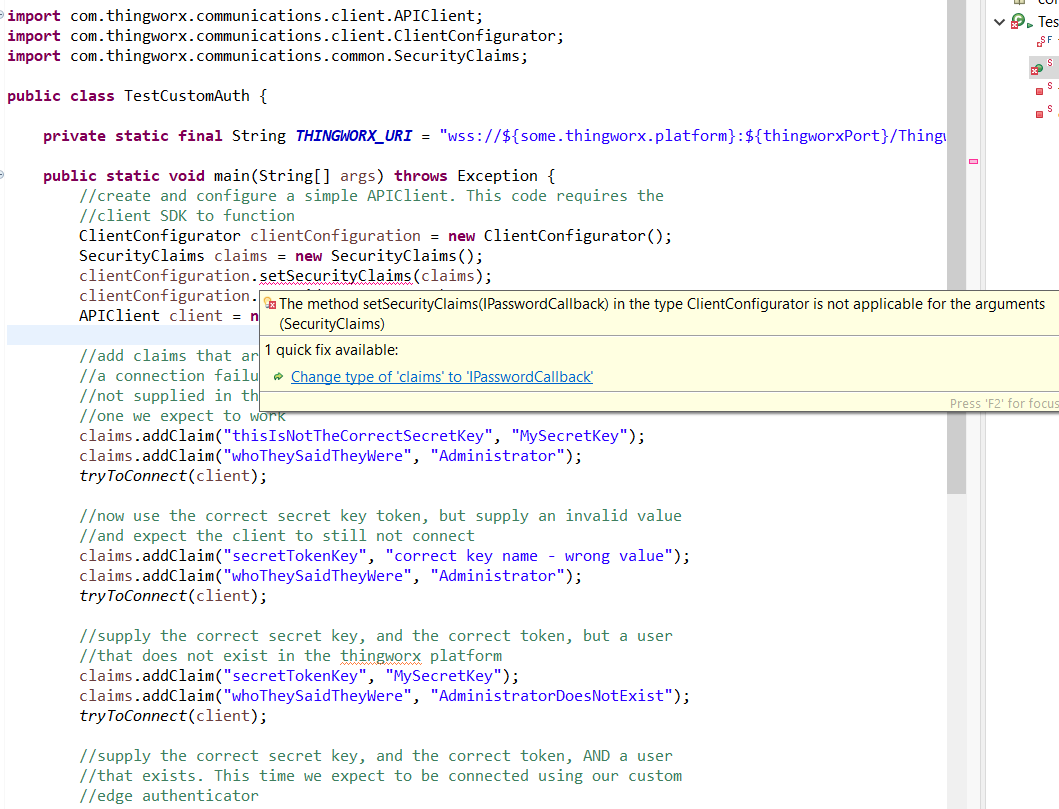Click a red error square icon in the Outline view

click(1038, 90)
